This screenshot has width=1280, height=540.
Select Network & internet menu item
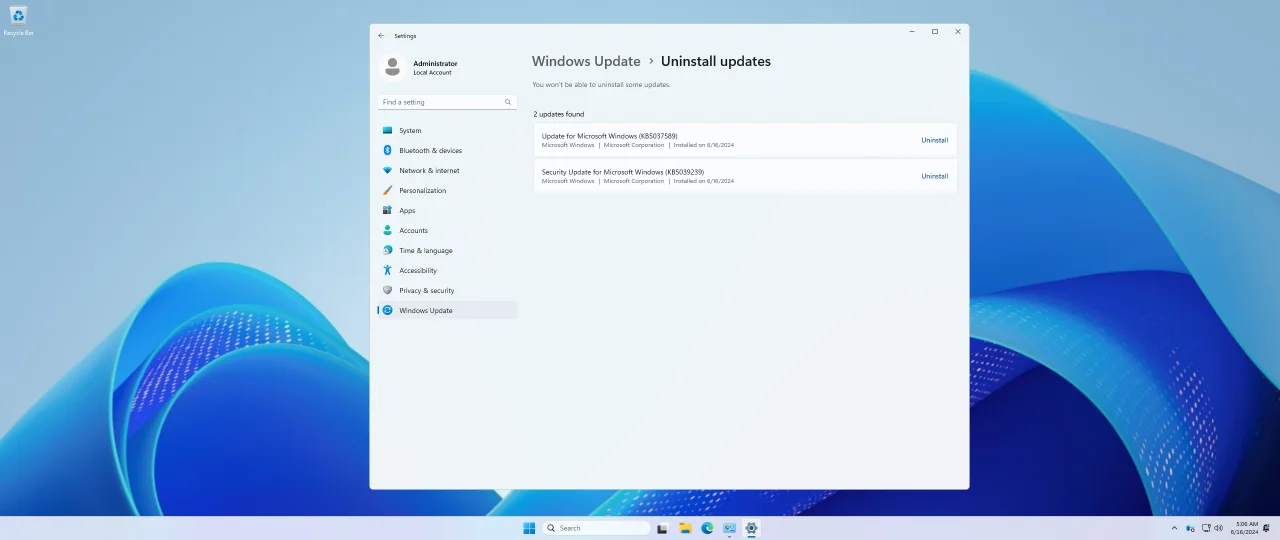pyautogui.click(x=447, y=170)
